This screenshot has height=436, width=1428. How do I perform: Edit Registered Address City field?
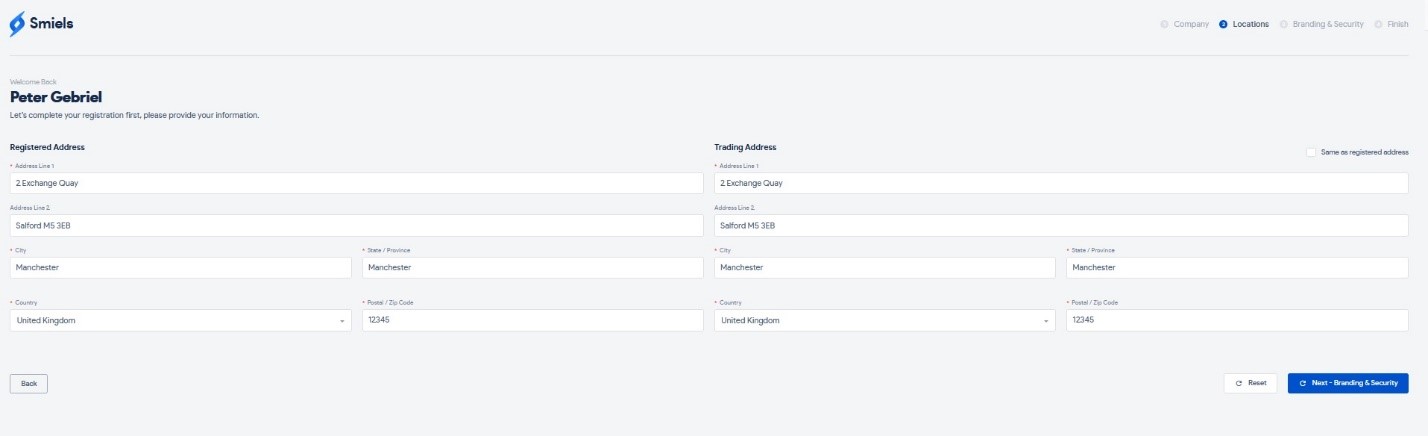tap(180, 267)
